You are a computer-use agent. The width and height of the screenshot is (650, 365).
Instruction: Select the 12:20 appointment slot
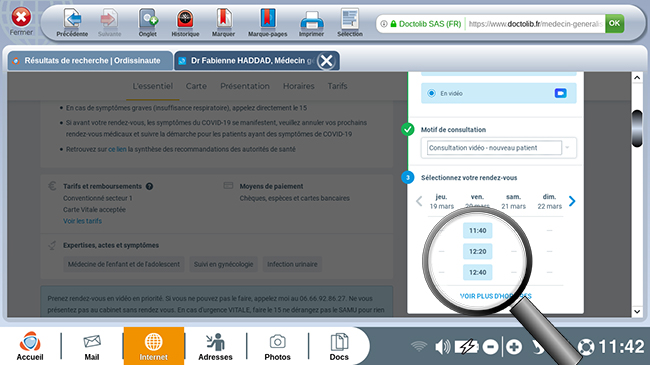point(478,251)
